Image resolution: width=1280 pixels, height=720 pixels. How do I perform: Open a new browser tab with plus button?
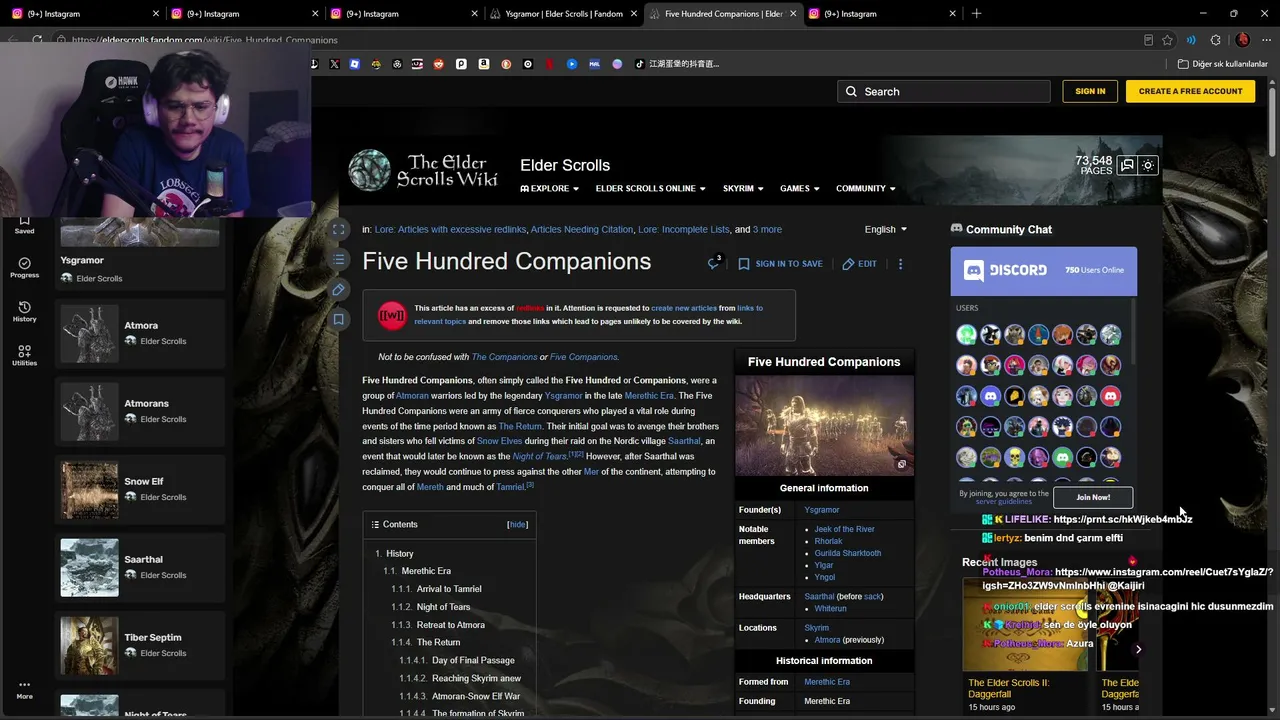point(976,14)
